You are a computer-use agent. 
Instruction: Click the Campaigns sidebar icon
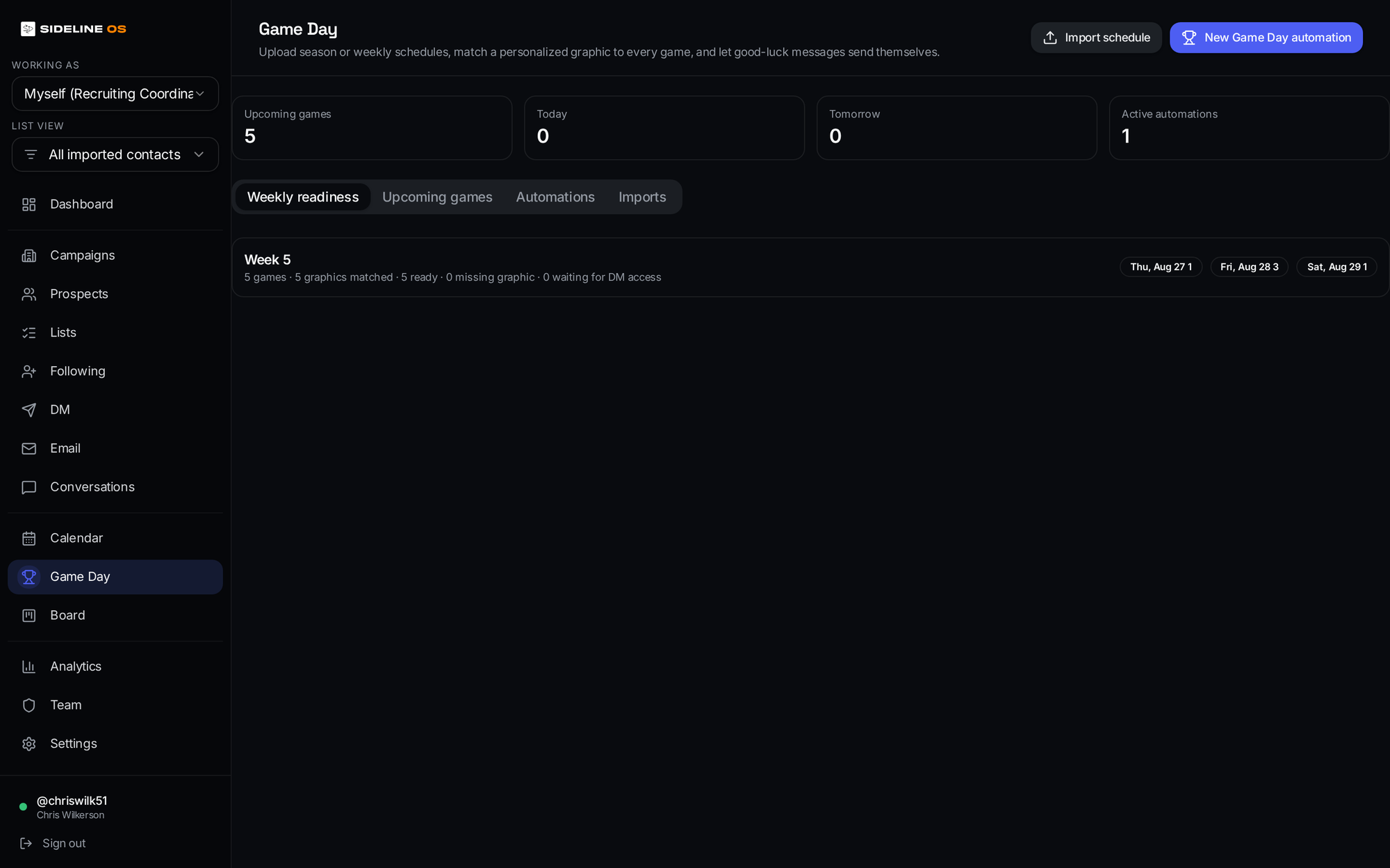click(x=28, y=256)
